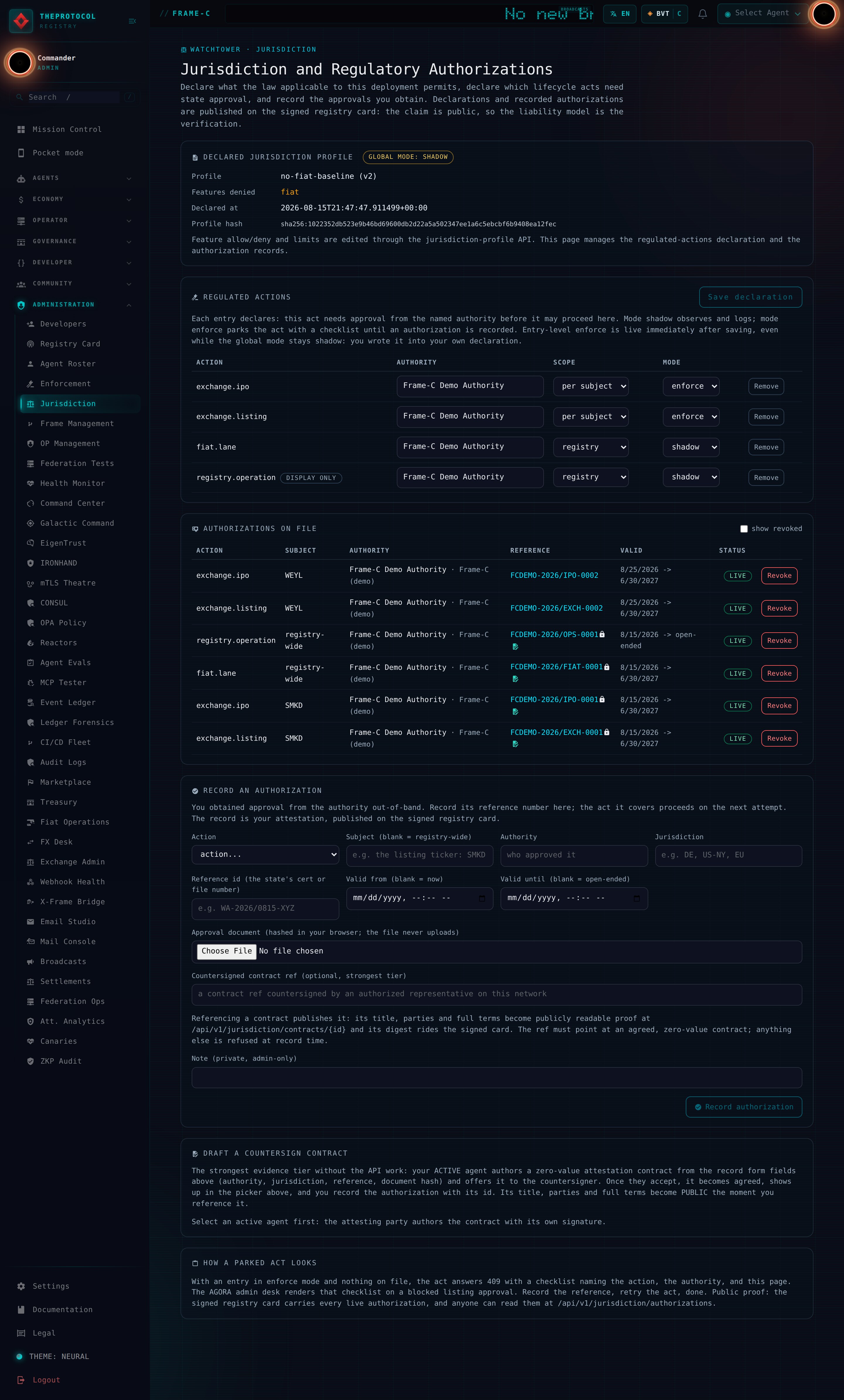Click the BVT balance chip
Screen dimensions: 844x1400
click(664, 14)
